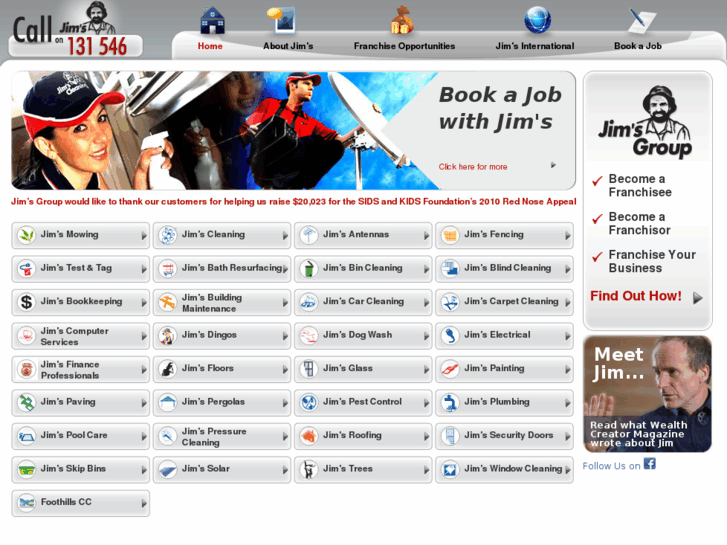Open the Become a Franchisor link
727x545 pixels.
639,224
